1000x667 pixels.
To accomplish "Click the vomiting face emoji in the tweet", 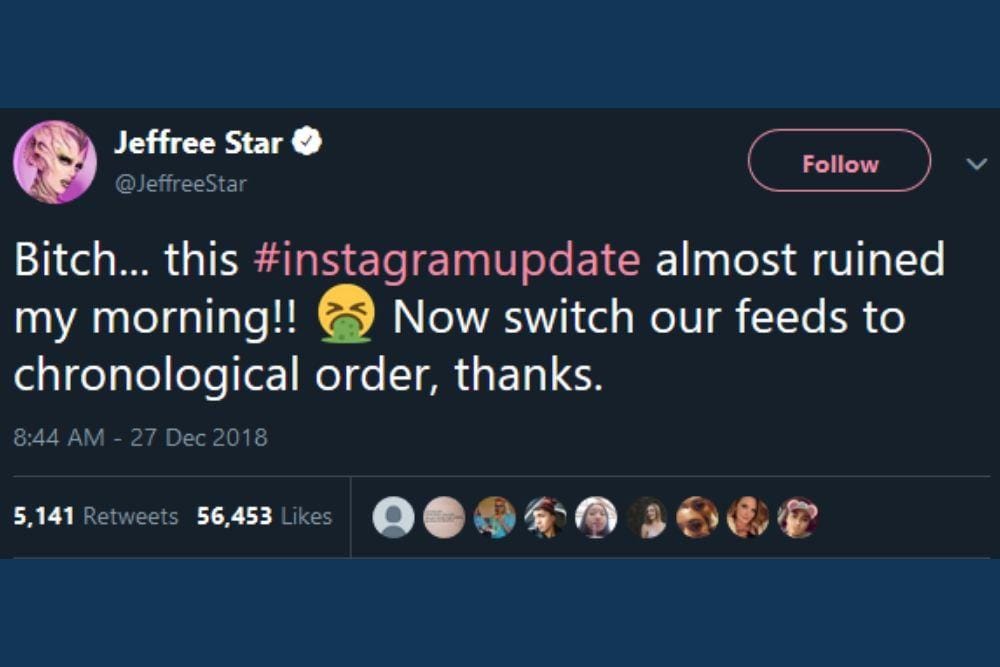I will tap(346, 319).
